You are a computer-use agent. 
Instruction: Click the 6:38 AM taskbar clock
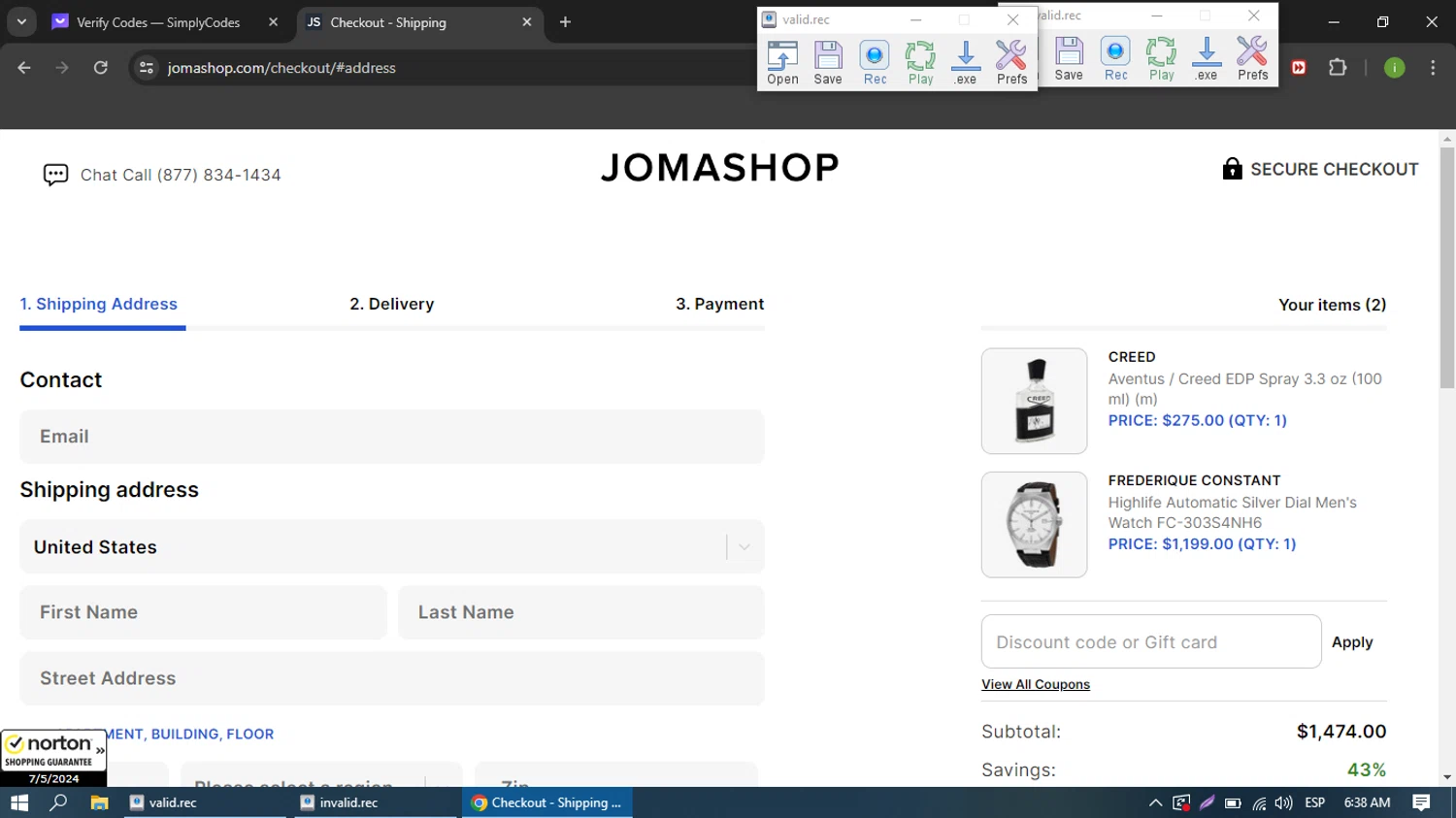click(x=1367, y=802)
